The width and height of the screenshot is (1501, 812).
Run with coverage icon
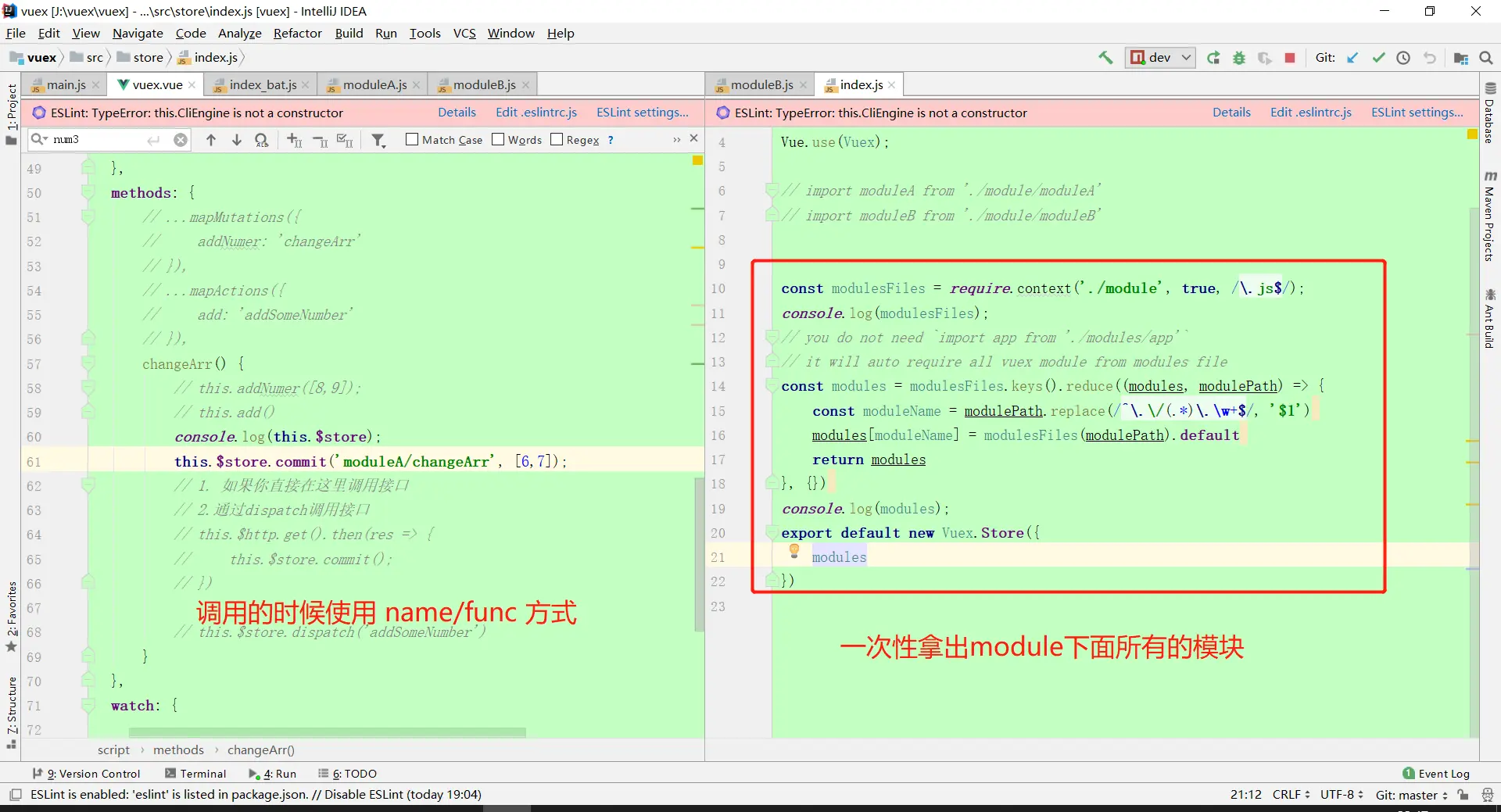click(1264, 58)
